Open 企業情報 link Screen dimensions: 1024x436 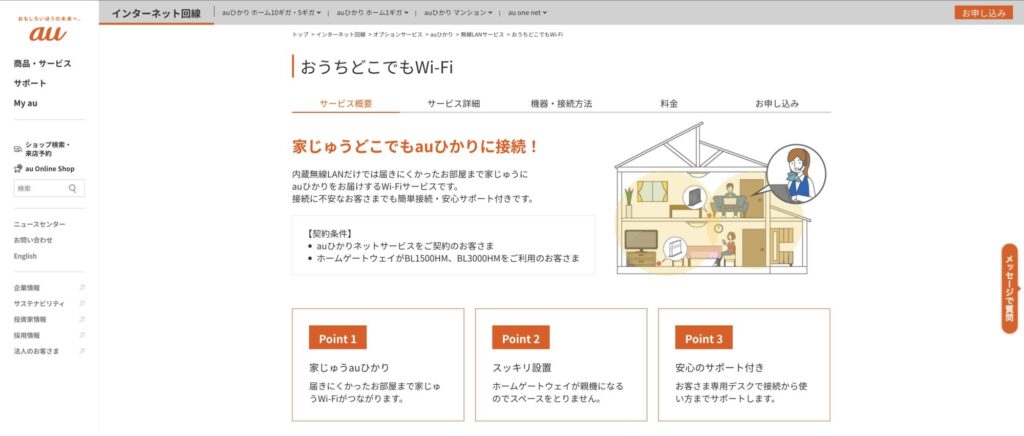point(27,287)
